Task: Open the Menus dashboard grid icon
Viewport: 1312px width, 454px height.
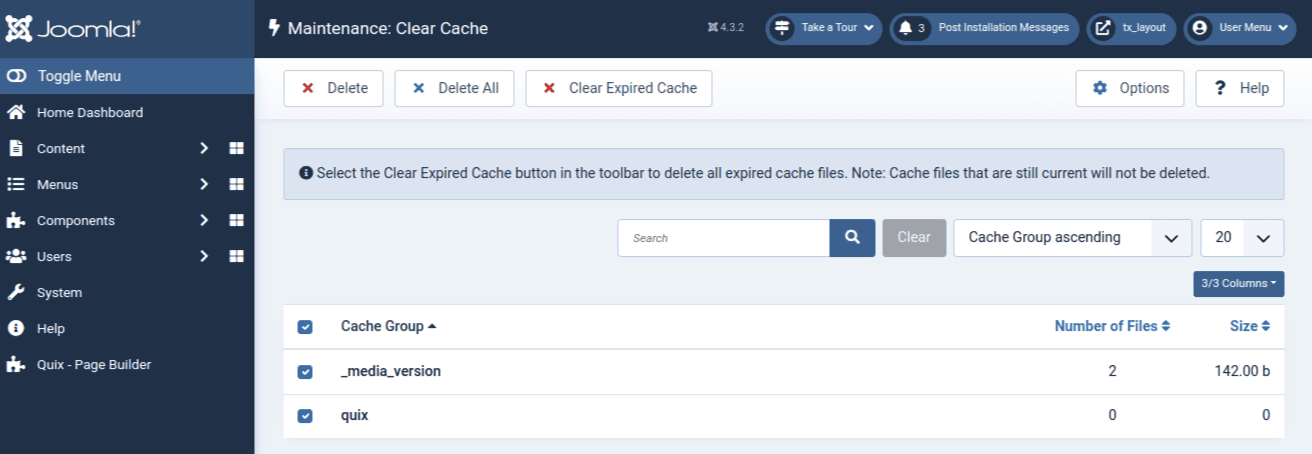Action: [236, 184]
